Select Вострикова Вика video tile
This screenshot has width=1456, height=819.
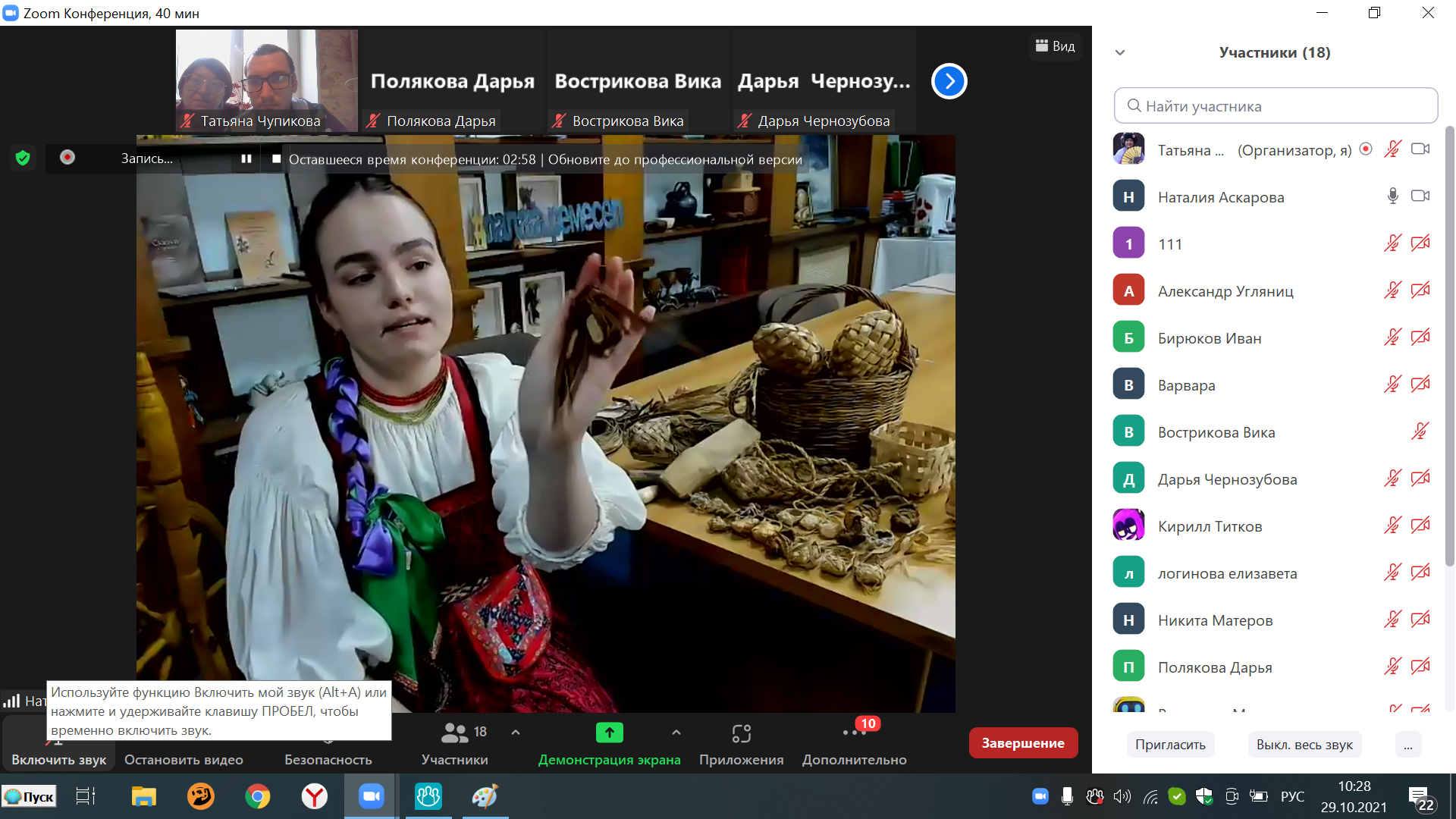coord(638,80)
